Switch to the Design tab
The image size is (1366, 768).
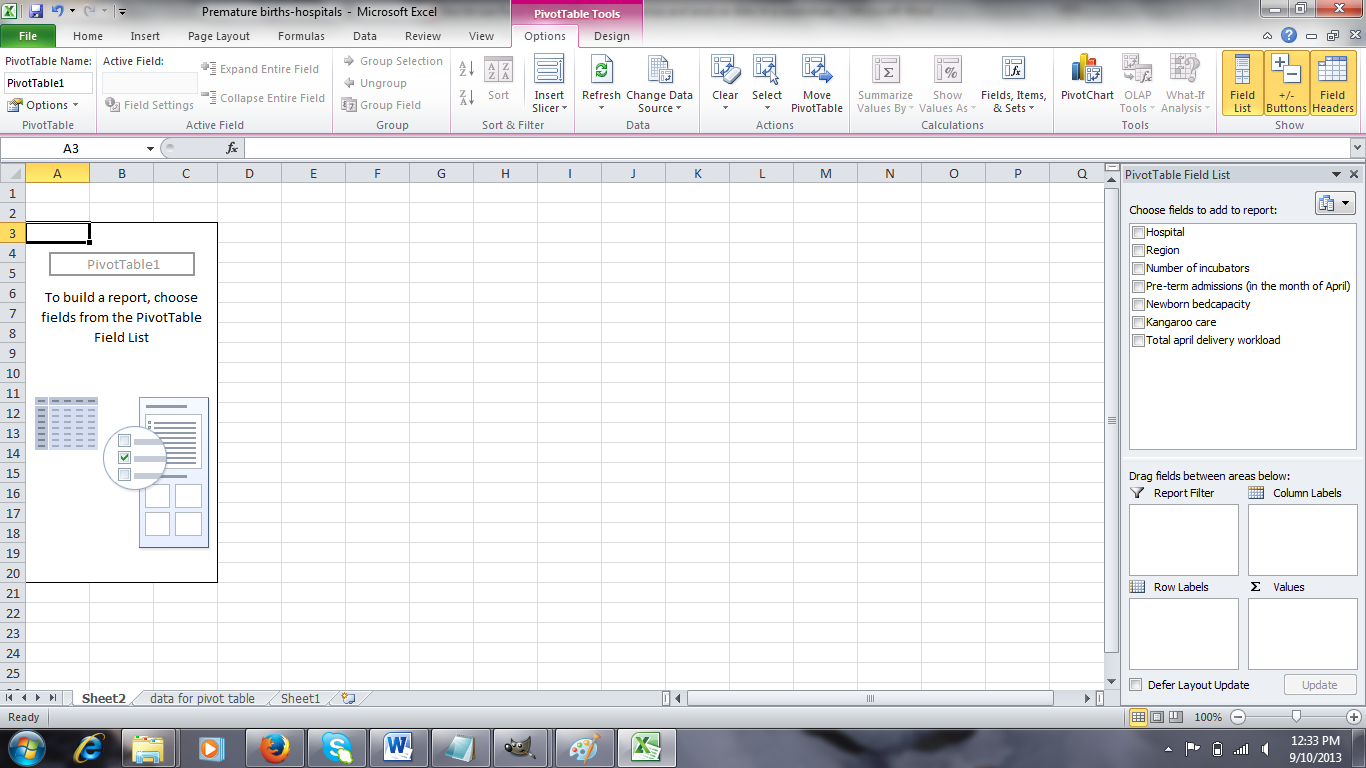pos(612,36)
